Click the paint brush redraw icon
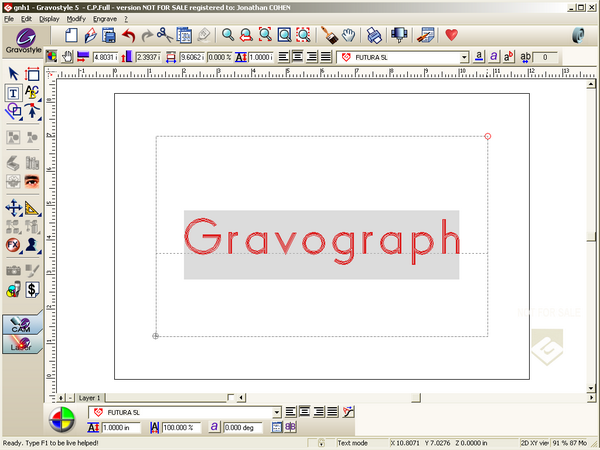 (x=329, y=35)
